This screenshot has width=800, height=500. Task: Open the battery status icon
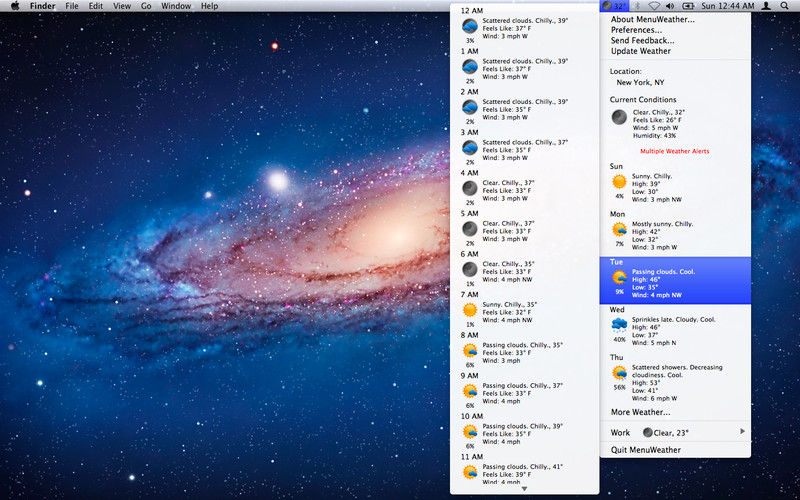pos(688,6)
